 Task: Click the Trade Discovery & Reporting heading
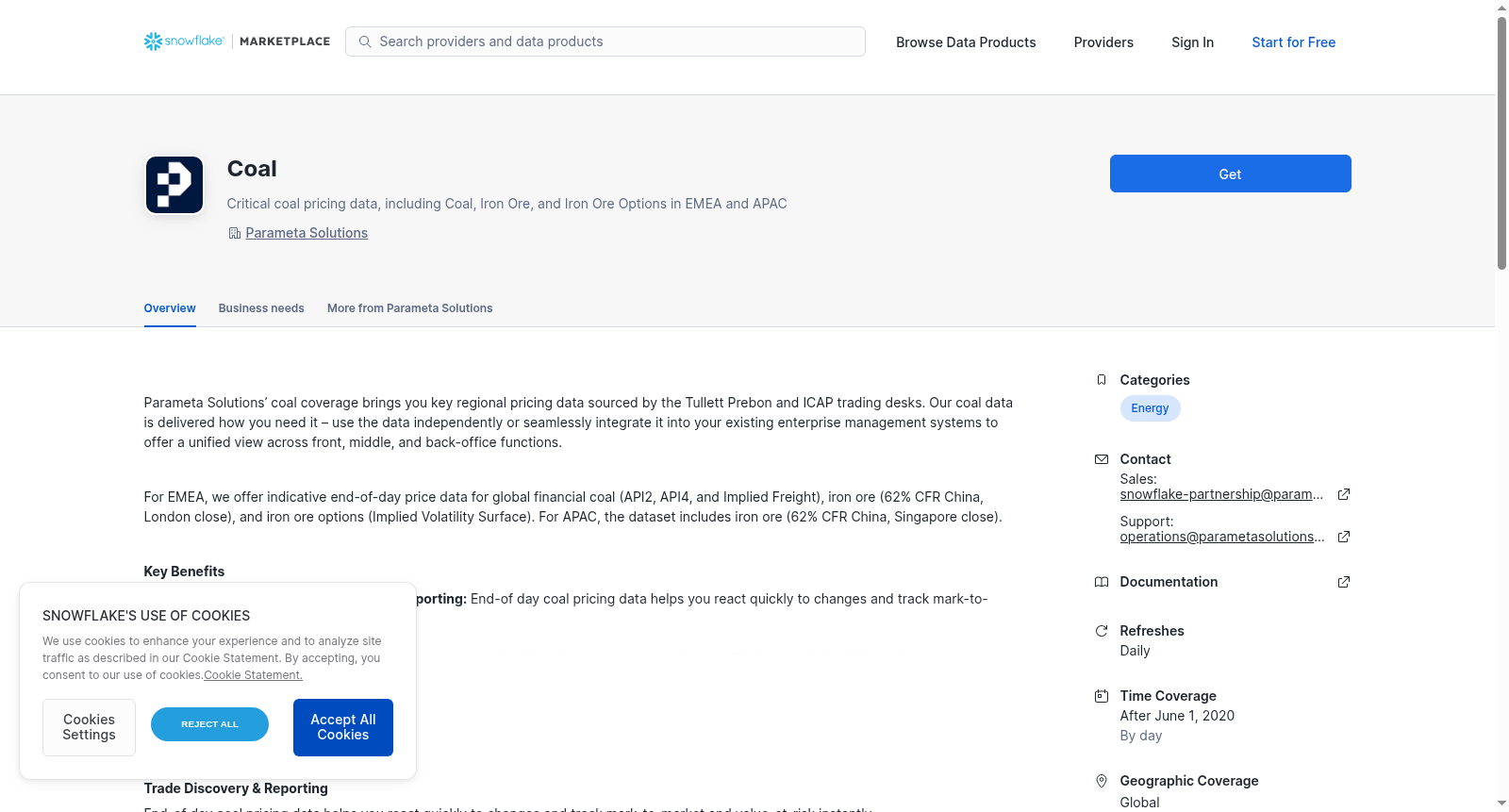236,788
